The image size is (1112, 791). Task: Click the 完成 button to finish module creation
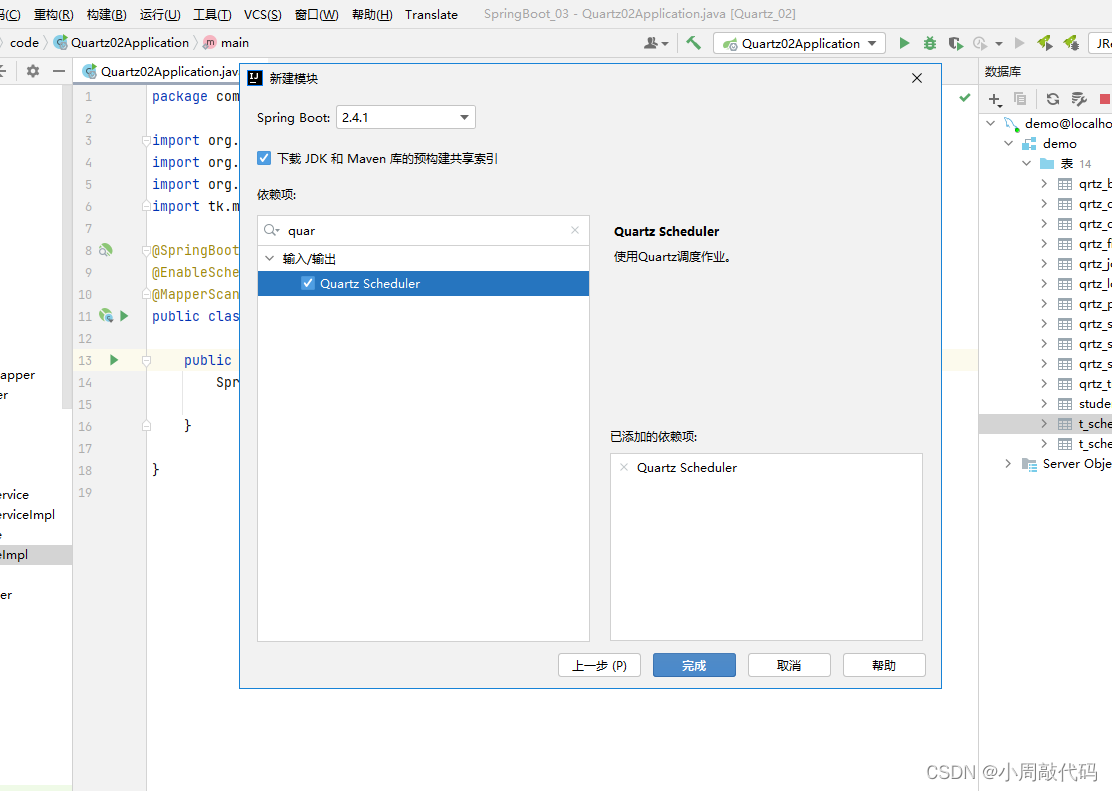click(694, 665)
